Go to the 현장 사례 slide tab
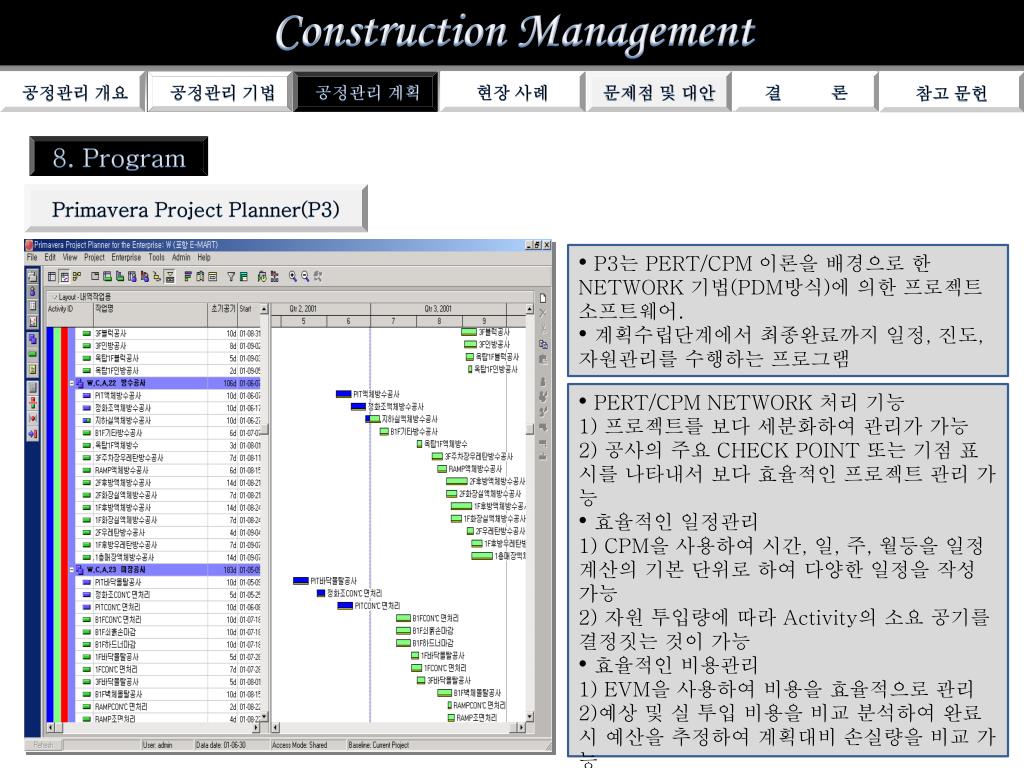This screenshot has width=1024, height=768. click(512, 92)
